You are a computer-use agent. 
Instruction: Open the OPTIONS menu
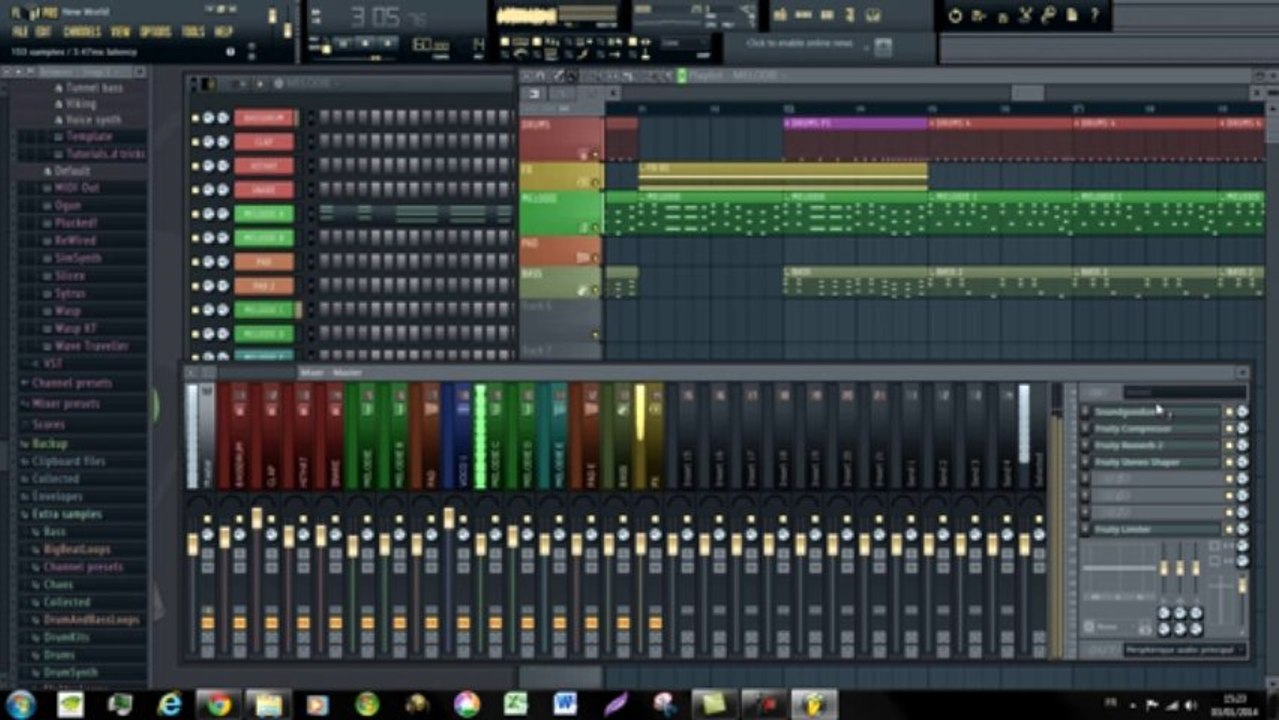coord(156,32)
